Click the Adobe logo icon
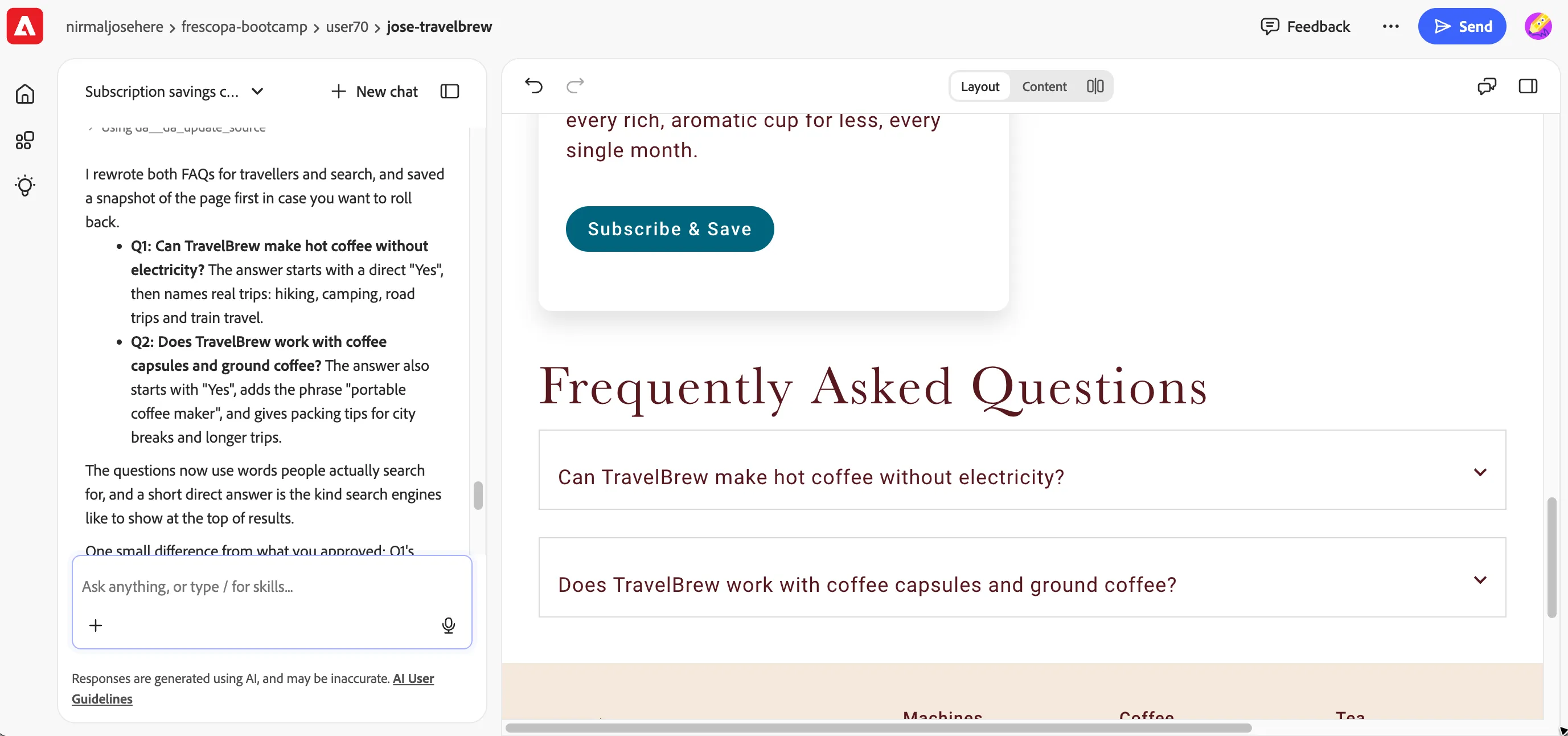The width and height of the screenshot is (1568, 736). [25, 26]
